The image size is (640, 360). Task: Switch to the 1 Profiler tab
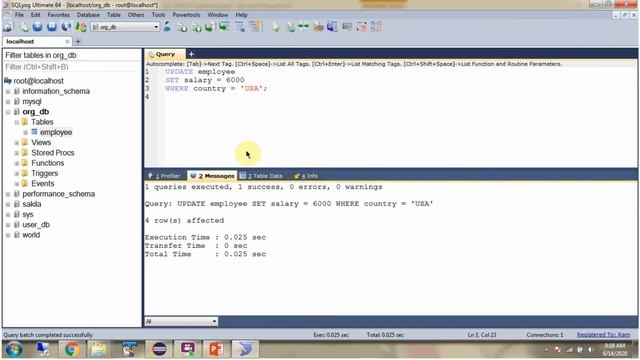[x=165, y=176]
